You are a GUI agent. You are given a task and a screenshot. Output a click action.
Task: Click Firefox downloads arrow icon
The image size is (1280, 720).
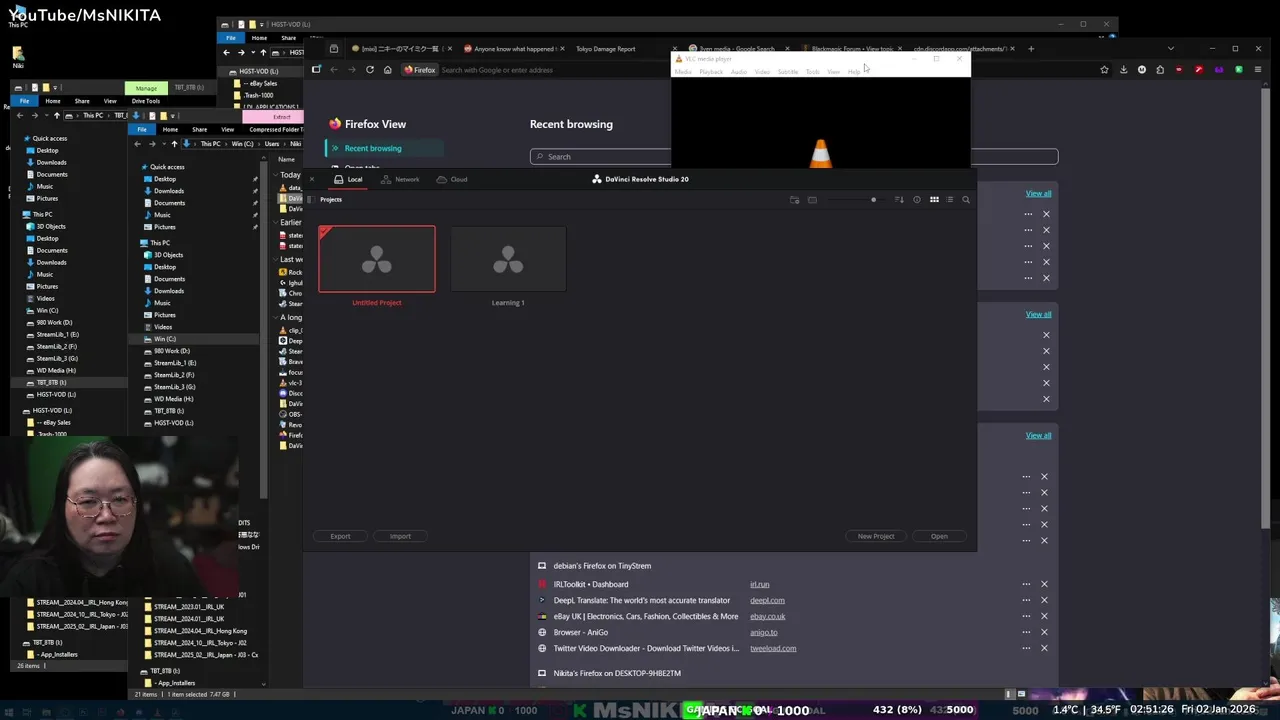[x=1123, y=70]
